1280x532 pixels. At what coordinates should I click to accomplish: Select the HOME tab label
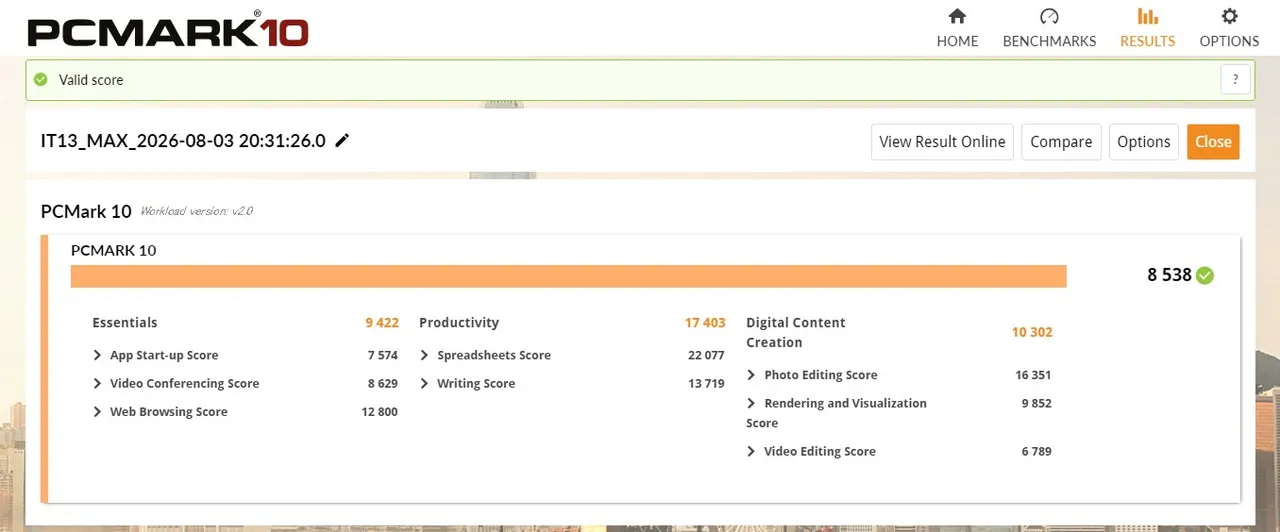(957, 41)
